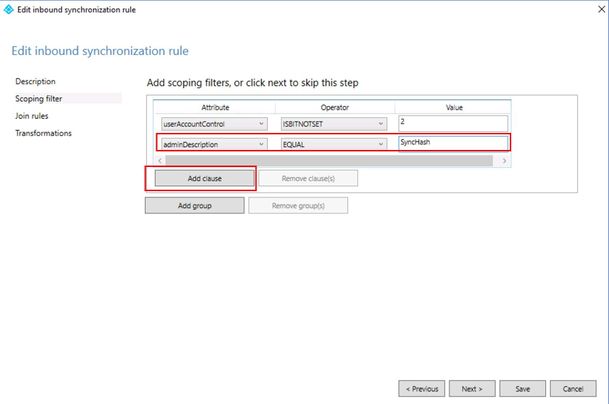The width and height of the screenshot is (609, 404).
Task: Open the Description section
Action: click(x=35, y=81)
